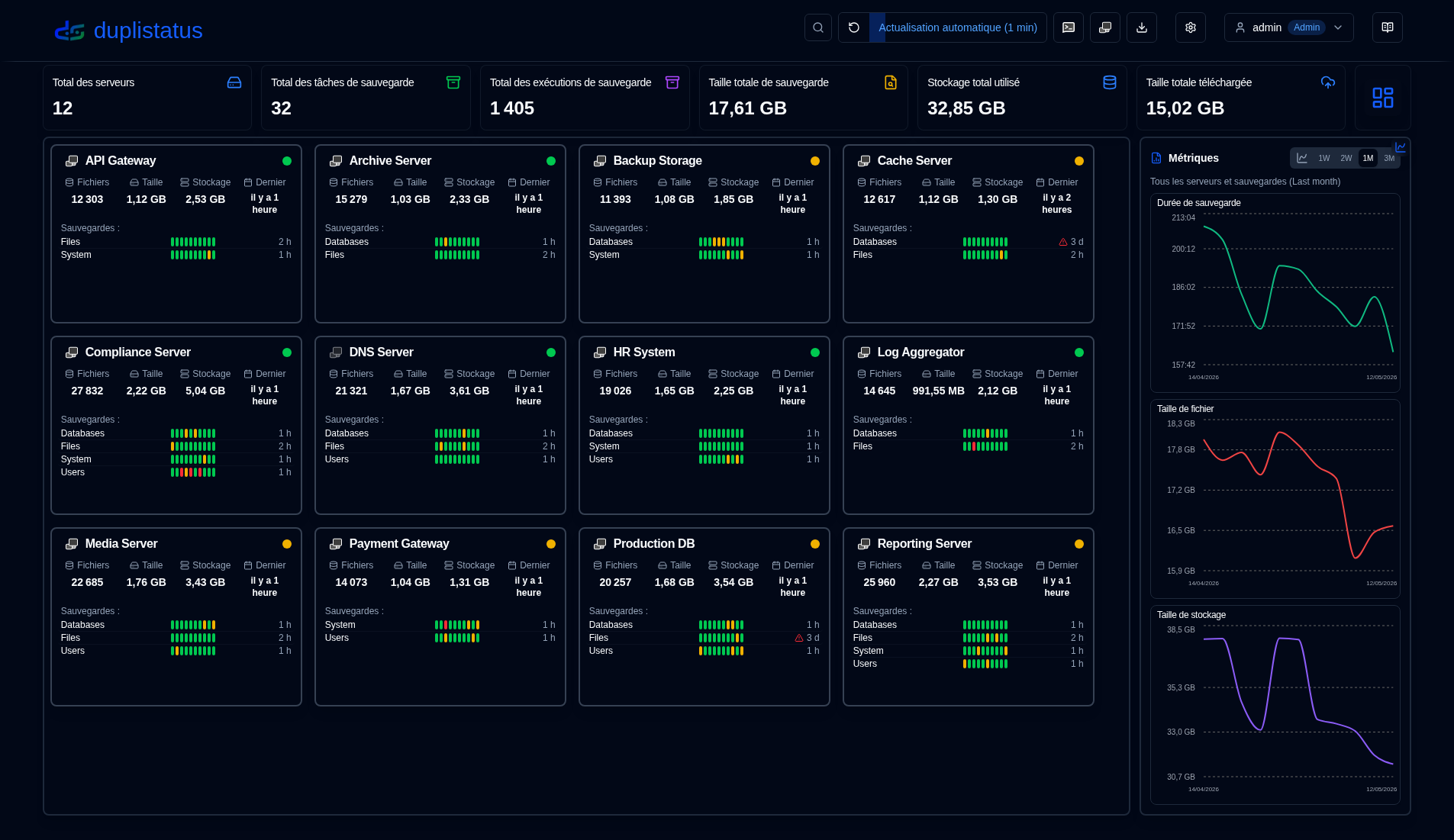Click the Stockage total utilisé database icon

(1110, 82)
